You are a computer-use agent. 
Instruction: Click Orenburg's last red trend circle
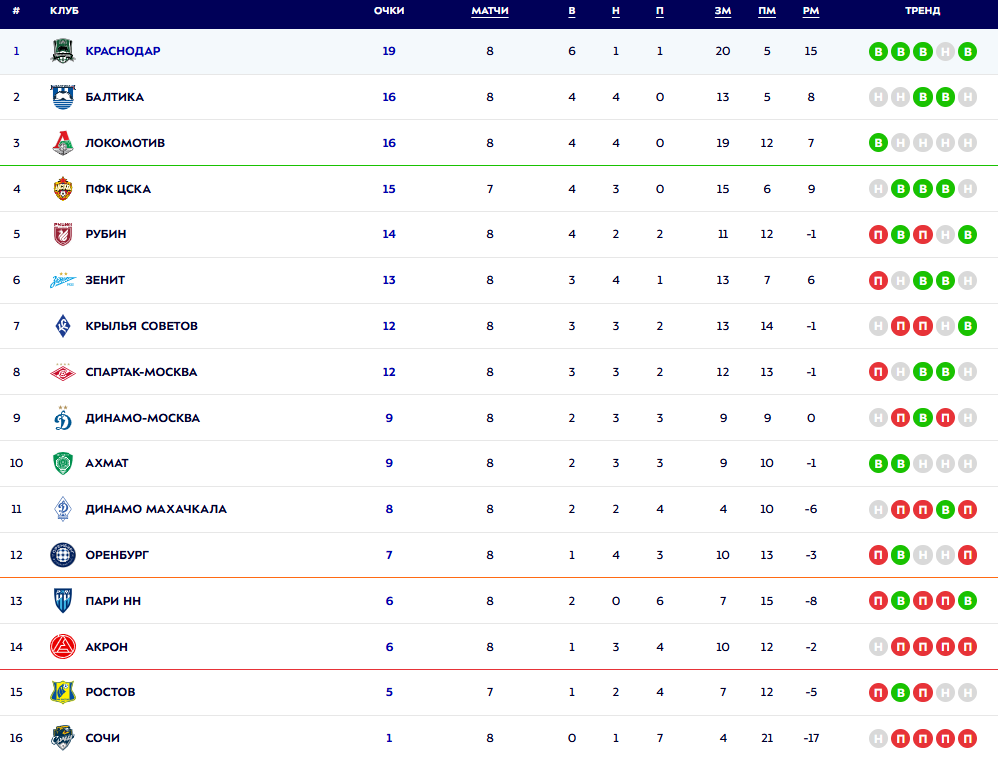coord(967,555)
